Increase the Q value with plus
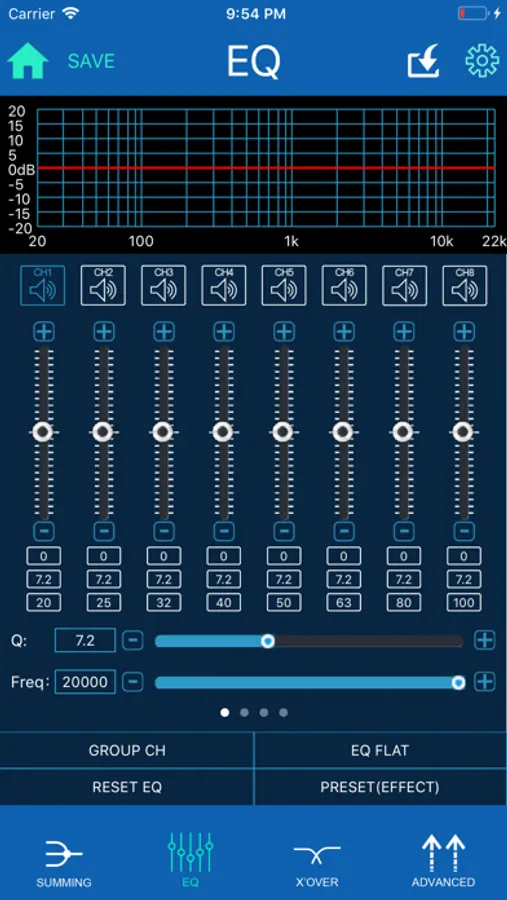 click(485, 641)
